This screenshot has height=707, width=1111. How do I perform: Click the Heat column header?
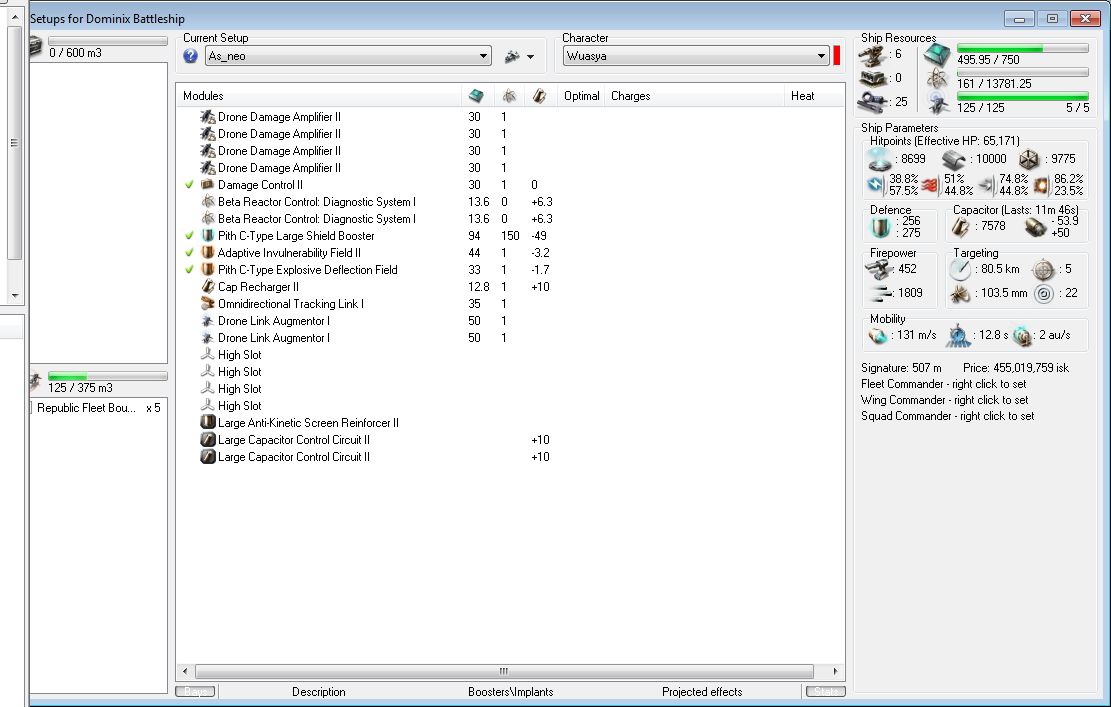pyautogui.click(x=814, y=96)
